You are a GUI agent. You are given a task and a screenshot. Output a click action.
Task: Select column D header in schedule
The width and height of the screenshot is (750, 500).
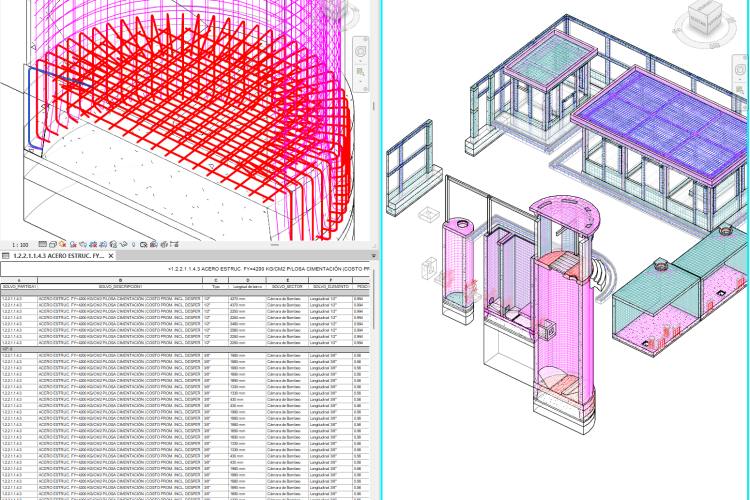(x=247, y=280)
